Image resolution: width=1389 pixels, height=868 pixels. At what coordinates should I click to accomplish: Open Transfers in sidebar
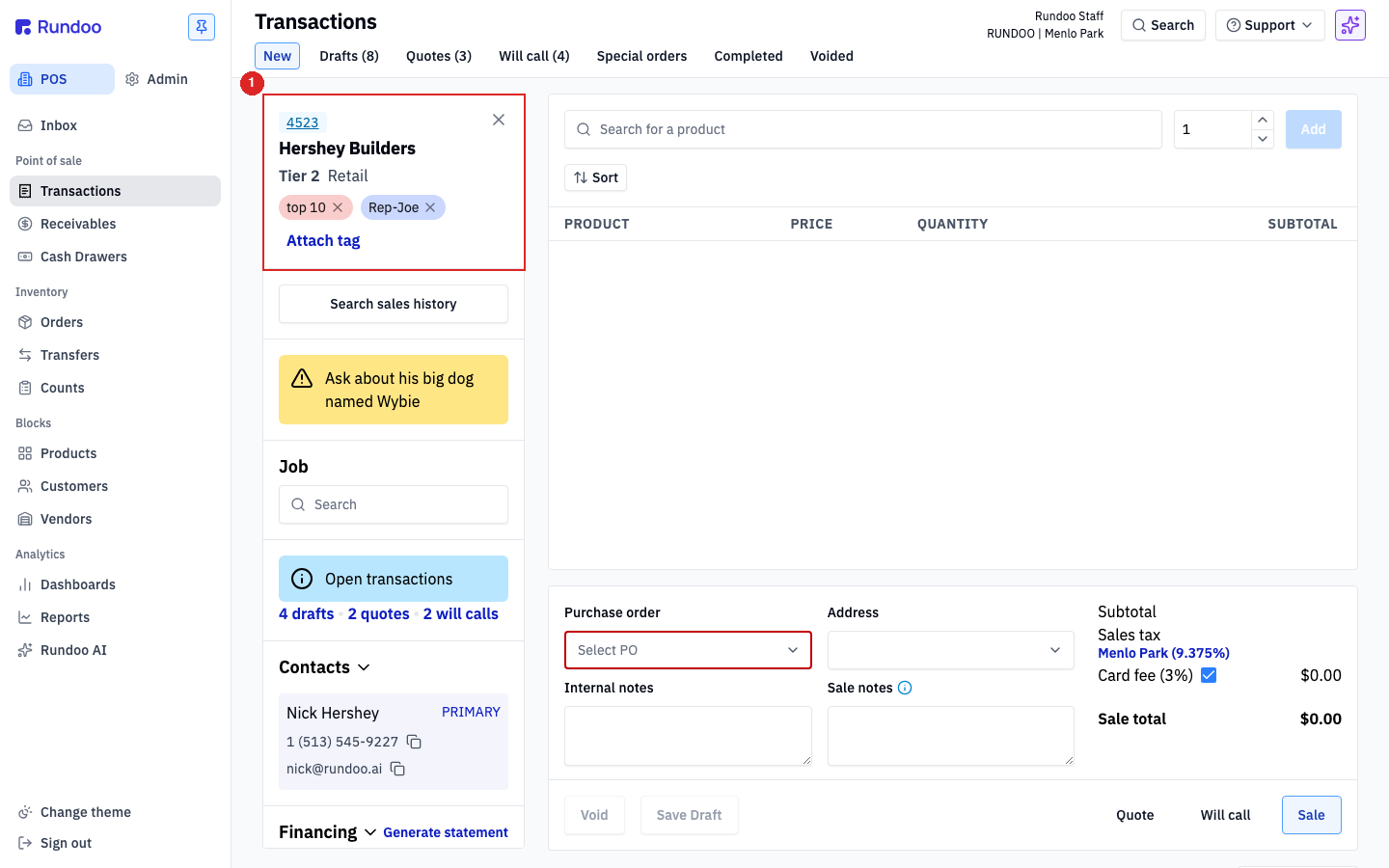coord(115,355)
